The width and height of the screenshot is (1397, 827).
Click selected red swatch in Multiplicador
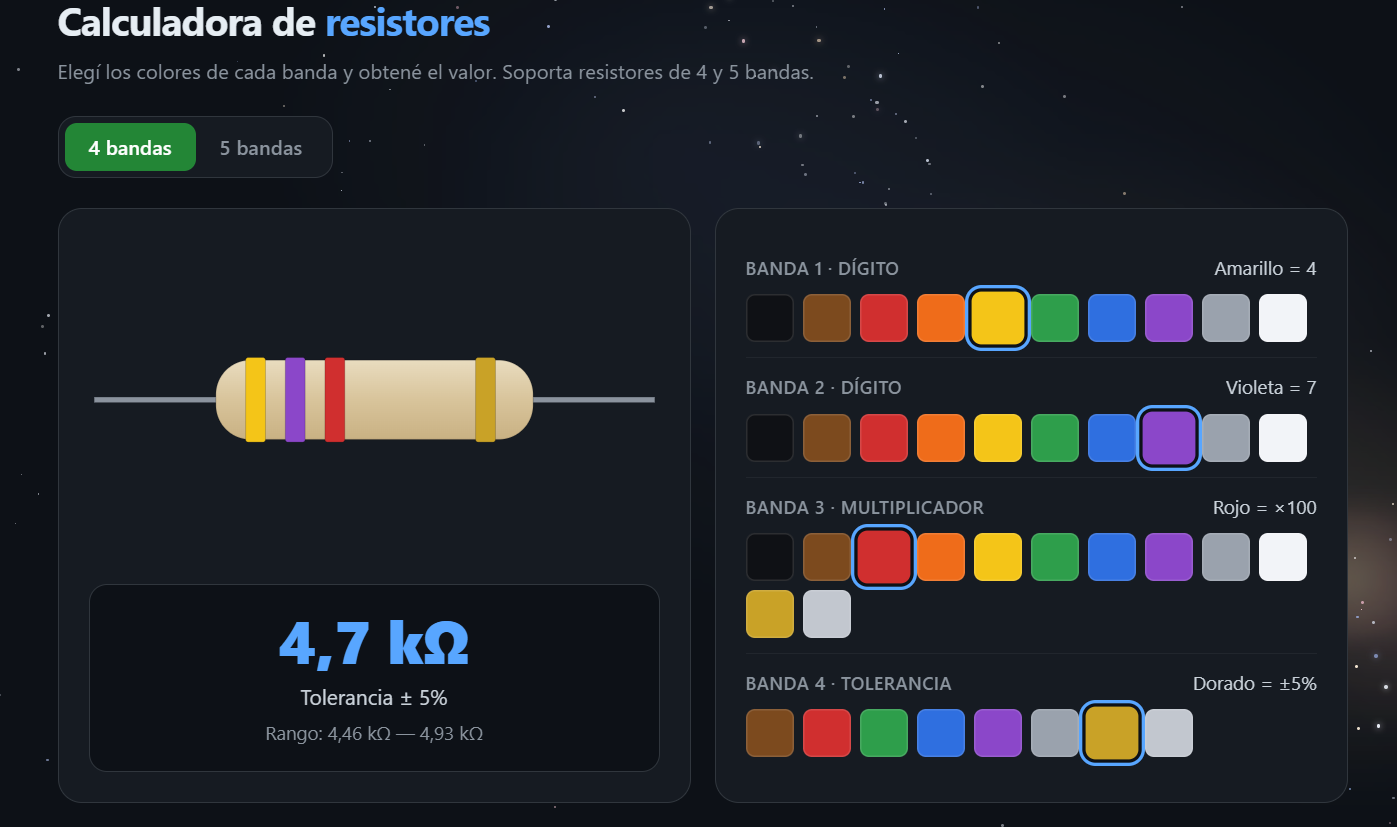[884, 557]
